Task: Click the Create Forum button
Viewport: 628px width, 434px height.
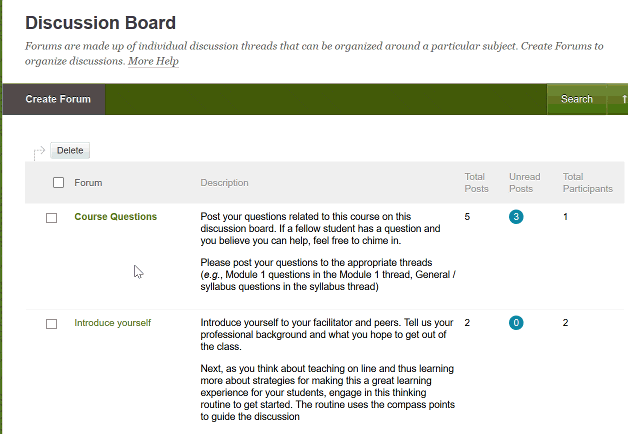Action: [58, 99]
